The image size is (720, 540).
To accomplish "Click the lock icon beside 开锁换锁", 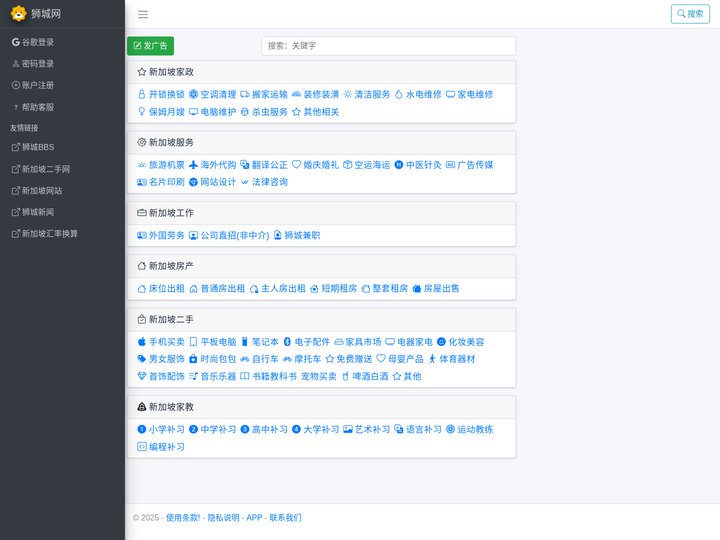I will pyautogui.click(x=141, y=94).
